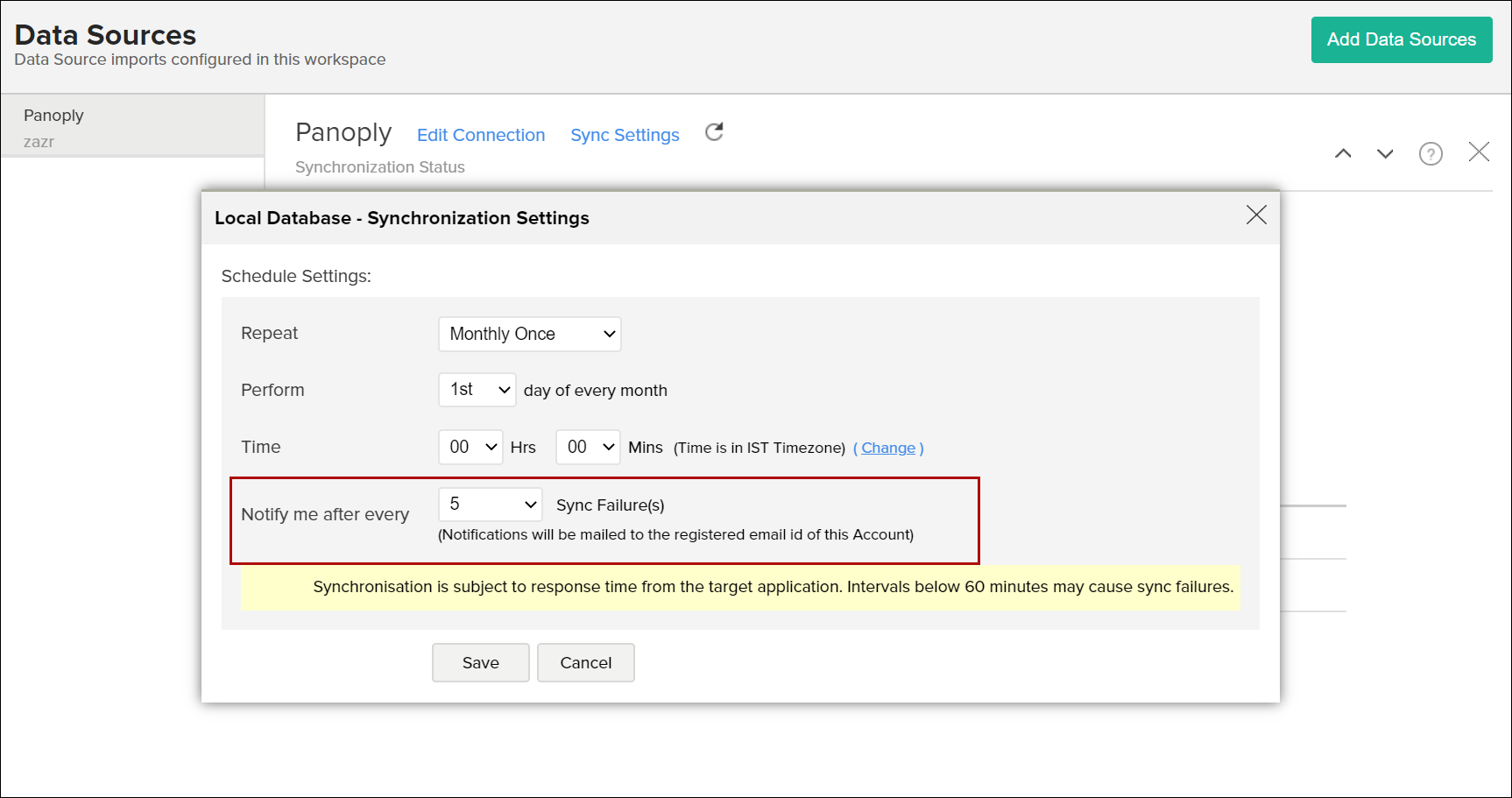Screen dimensions: 1512x798
Task: Open help via the question mark icon
Action: pos(1430,154)
